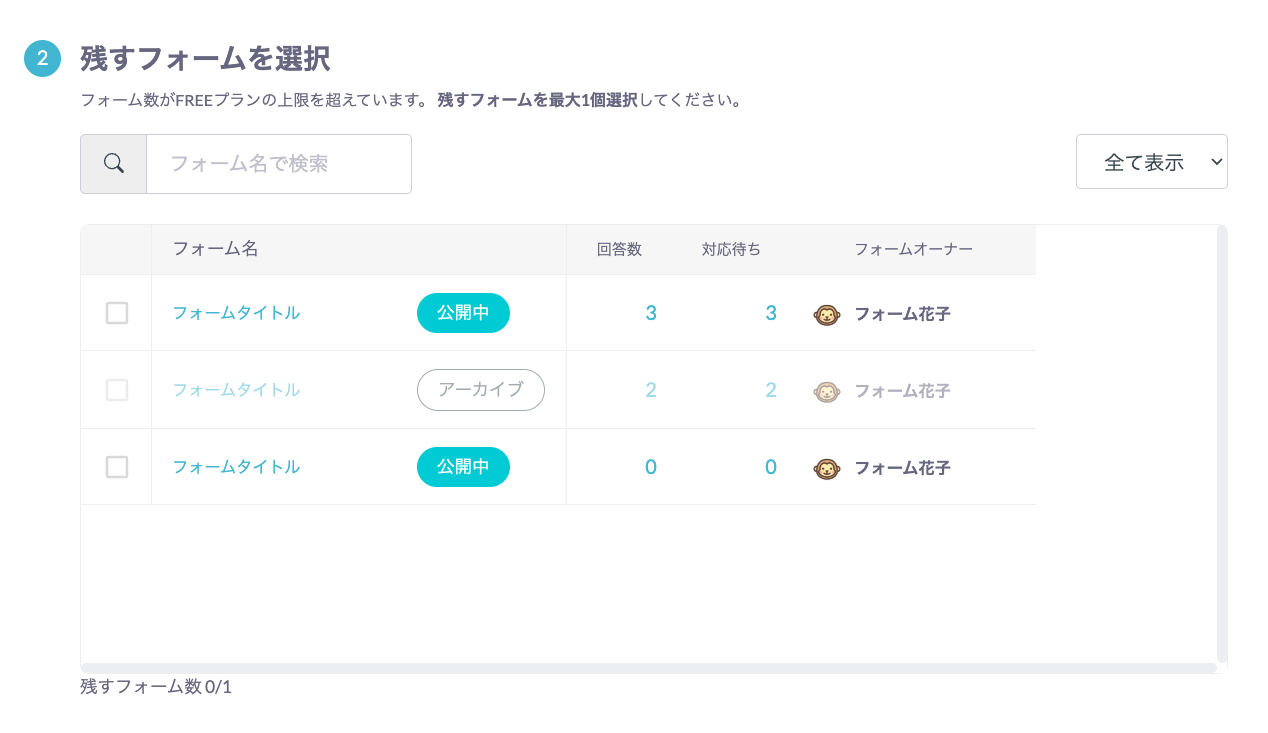
Task: Click the magnifying glass search icon
Action: pyautogui.click(x=114, y=163)
